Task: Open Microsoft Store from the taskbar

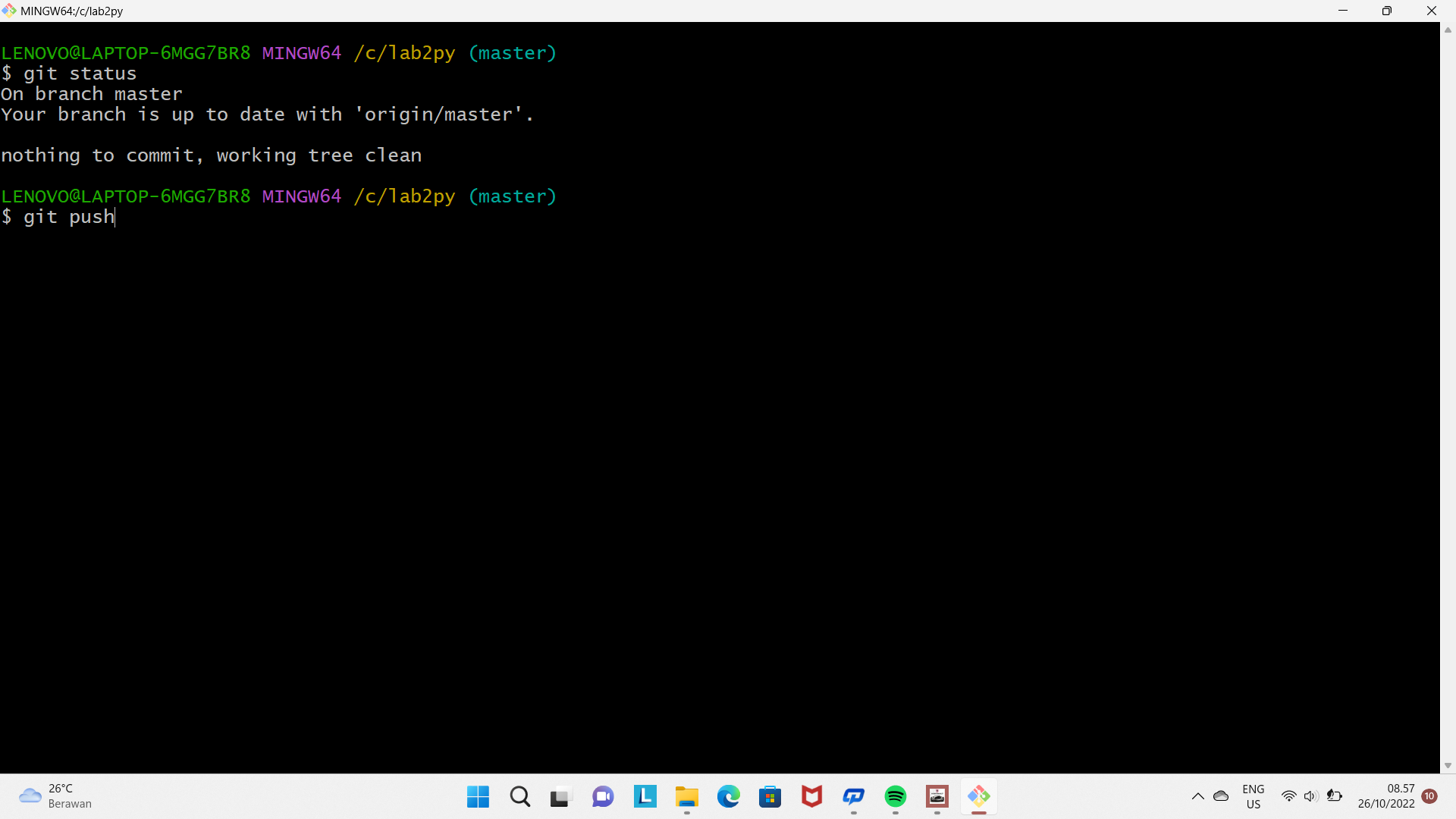Action: (770, 796)
